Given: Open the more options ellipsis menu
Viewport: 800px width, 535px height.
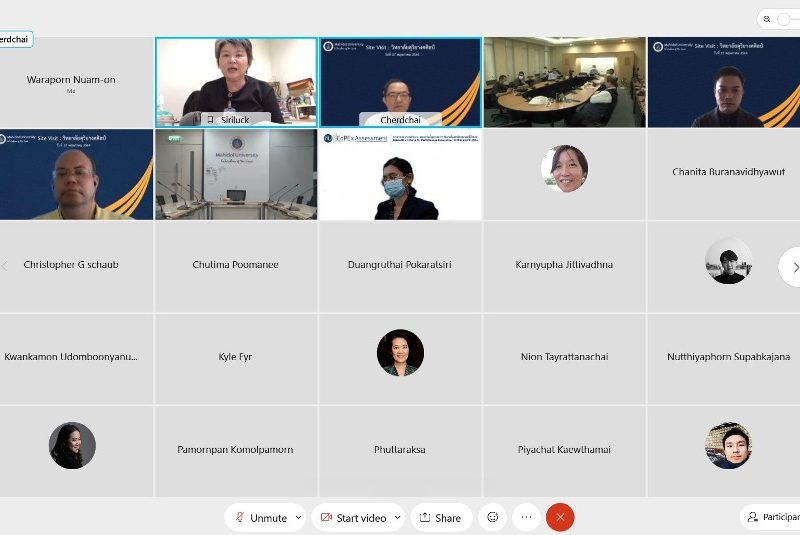Looking at the screenshot, I should coord(526,517).
